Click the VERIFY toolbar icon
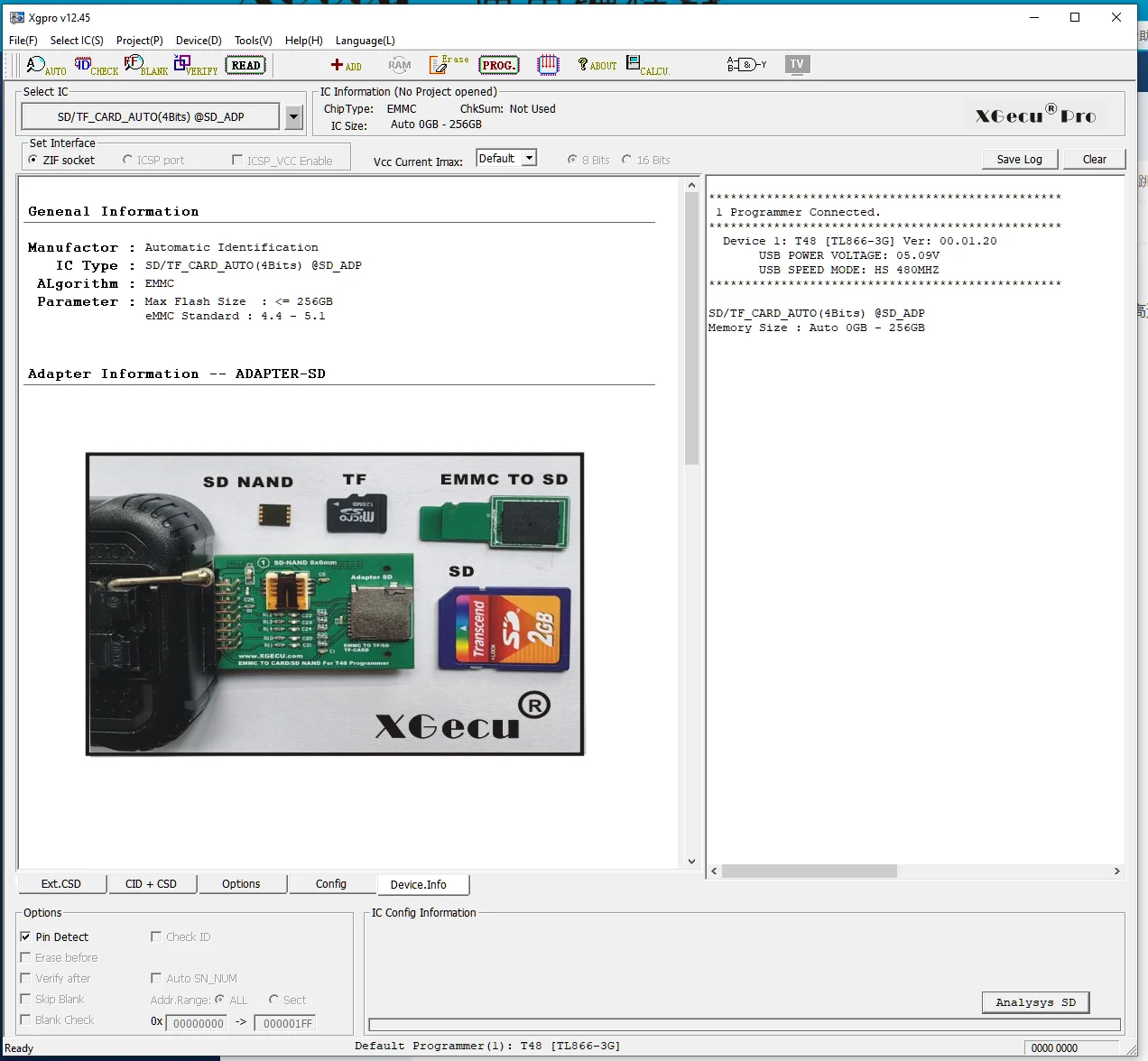Screen dimensions: 1148x1061 [x=196, y=65]
